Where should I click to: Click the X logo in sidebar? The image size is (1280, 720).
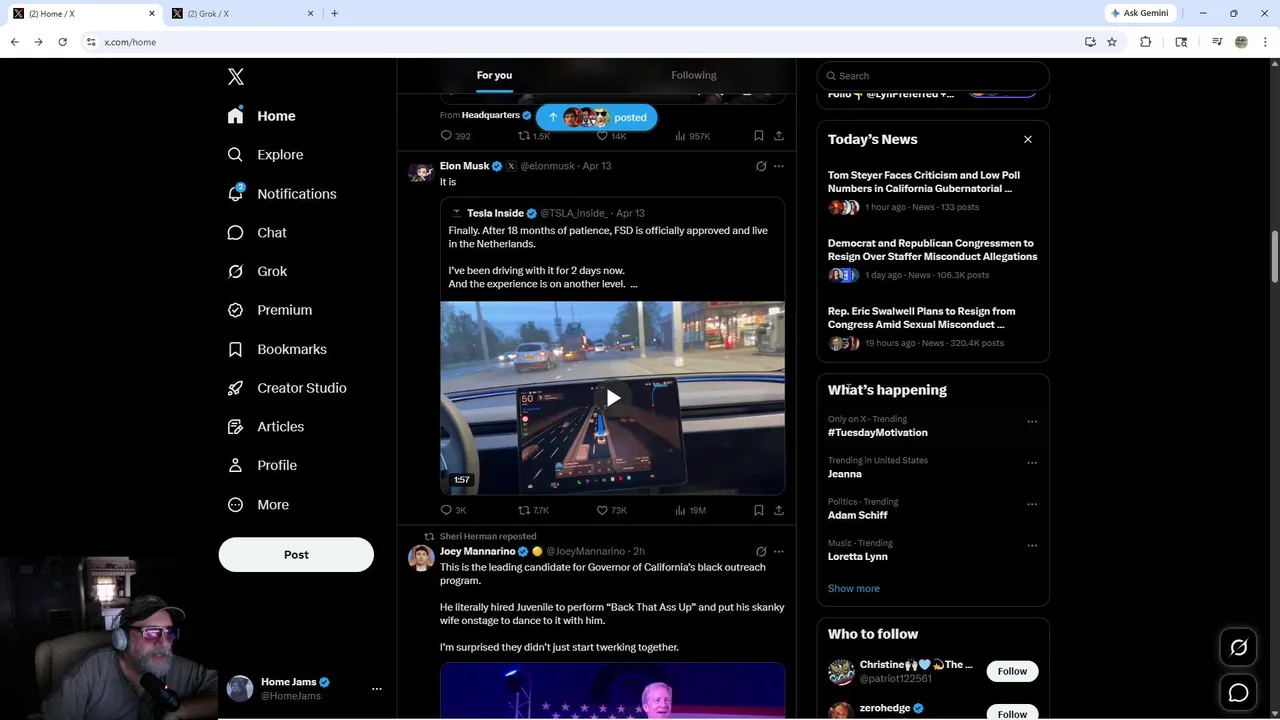pyautogui.click(x=235, y=77)
